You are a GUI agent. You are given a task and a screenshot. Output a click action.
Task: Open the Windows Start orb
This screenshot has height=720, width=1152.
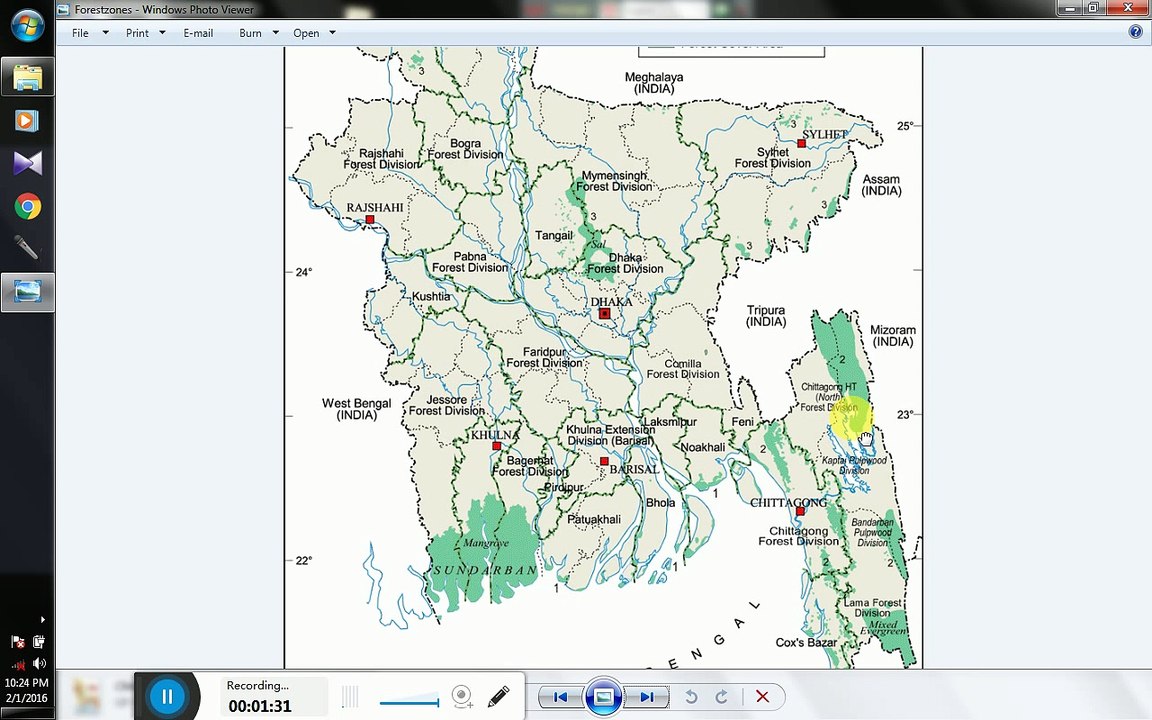click(27, 26)
